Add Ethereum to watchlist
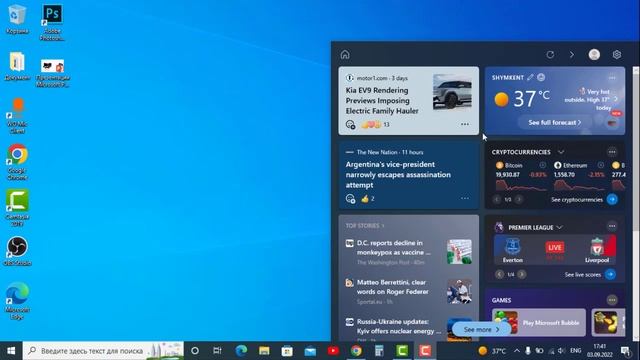This screenshot has width=640, height=360. coord(601,165)
